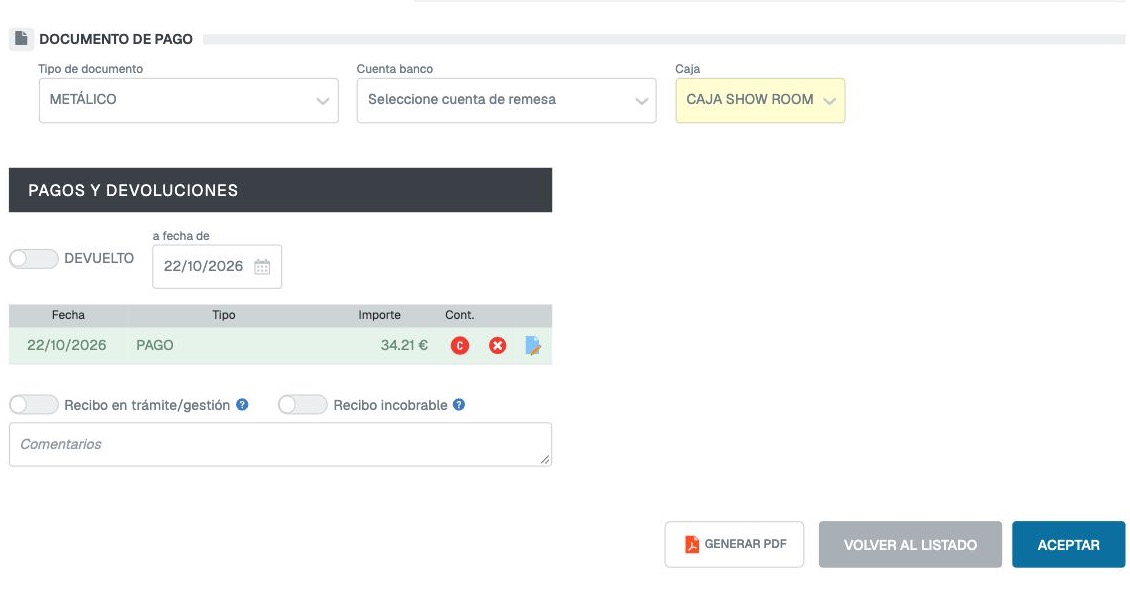1130x615 pixels.
Task: Click the Pagos y Devoluciones header
Action: (280, 190)
